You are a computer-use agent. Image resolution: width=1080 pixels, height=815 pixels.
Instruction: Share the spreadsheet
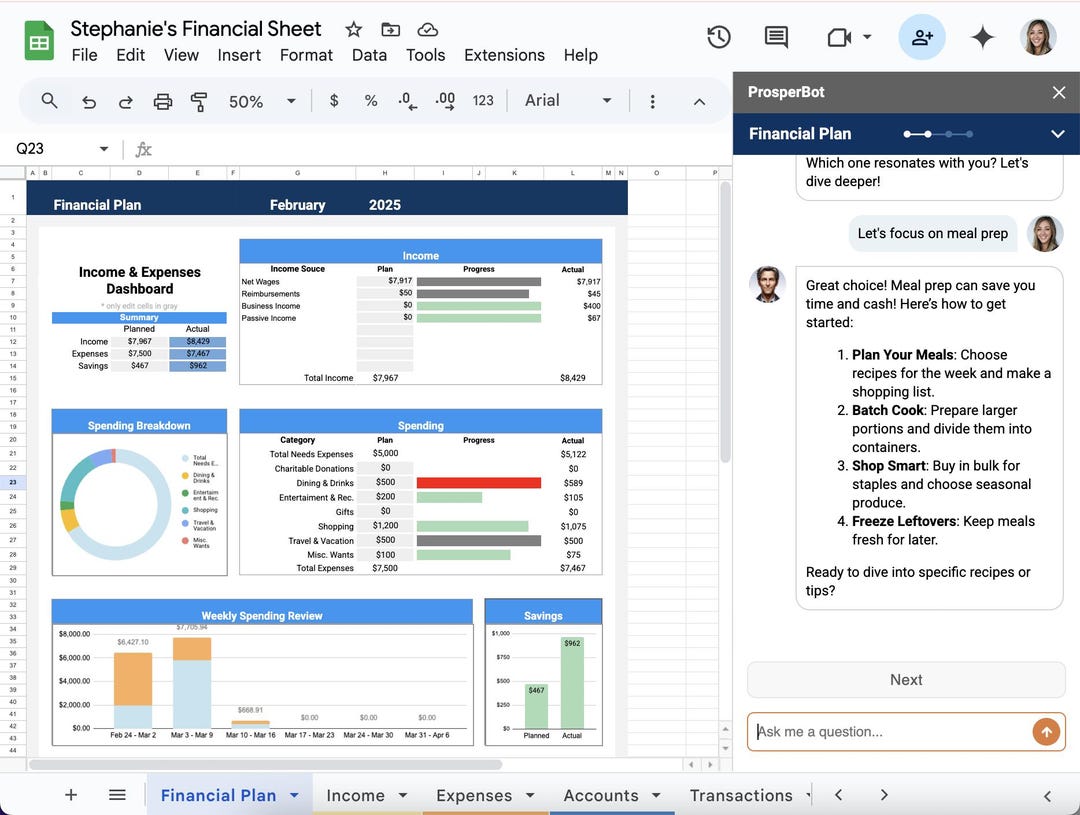[x=921, y=37]
